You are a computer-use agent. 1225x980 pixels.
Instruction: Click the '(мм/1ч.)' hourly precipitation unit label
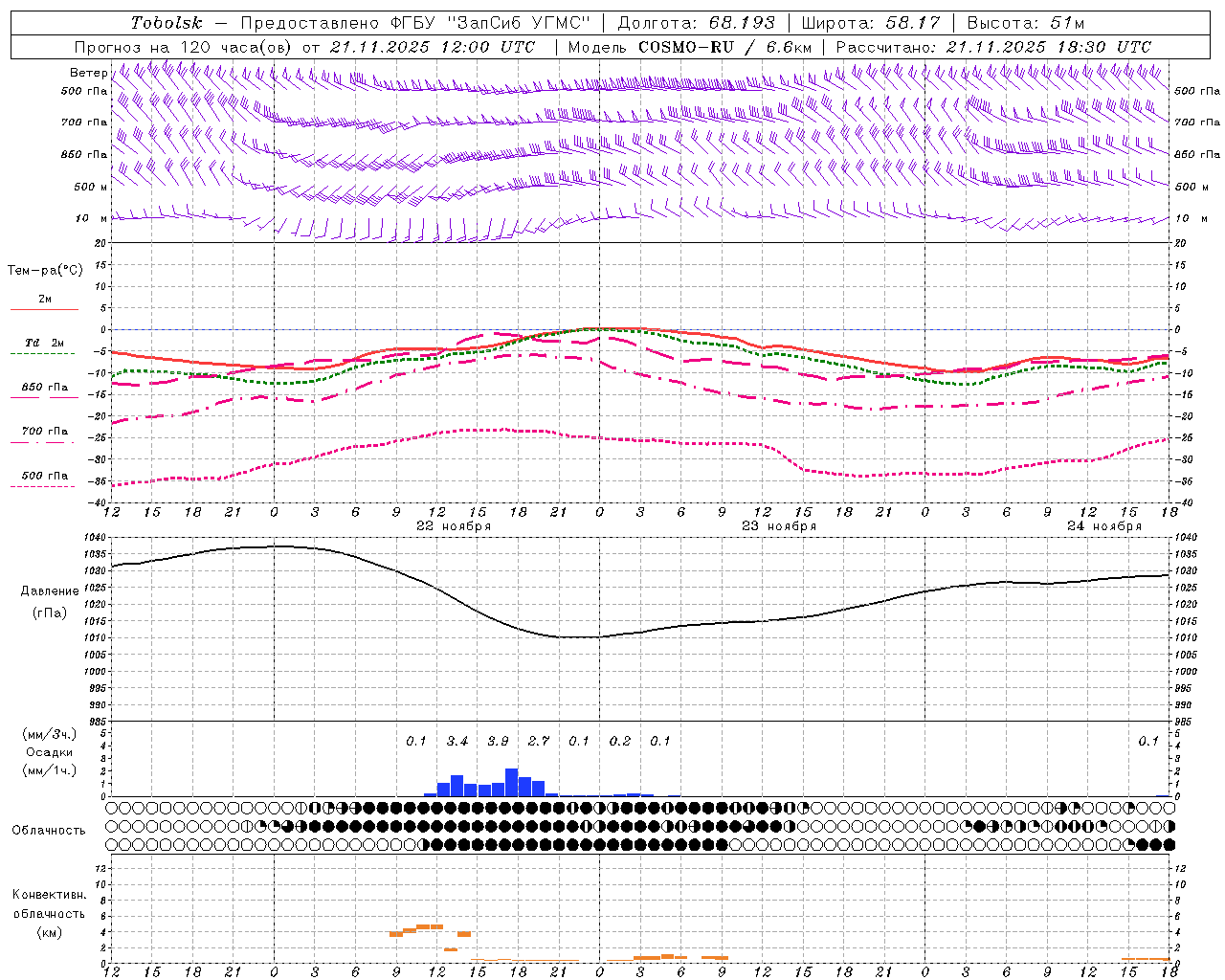(50, 770)
